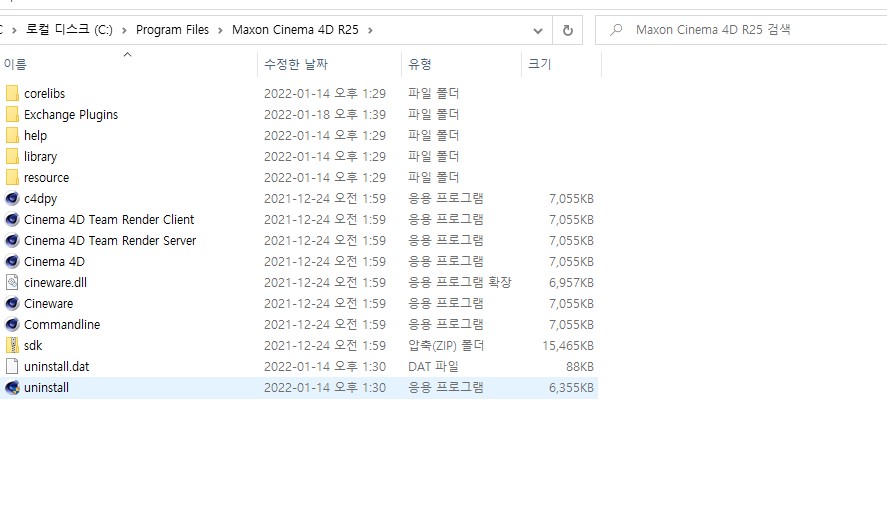Image resolution: width=887 pixels, height=506 pixels.
Task: Select the Cineware application icon
Action: (x=12, y=303)
